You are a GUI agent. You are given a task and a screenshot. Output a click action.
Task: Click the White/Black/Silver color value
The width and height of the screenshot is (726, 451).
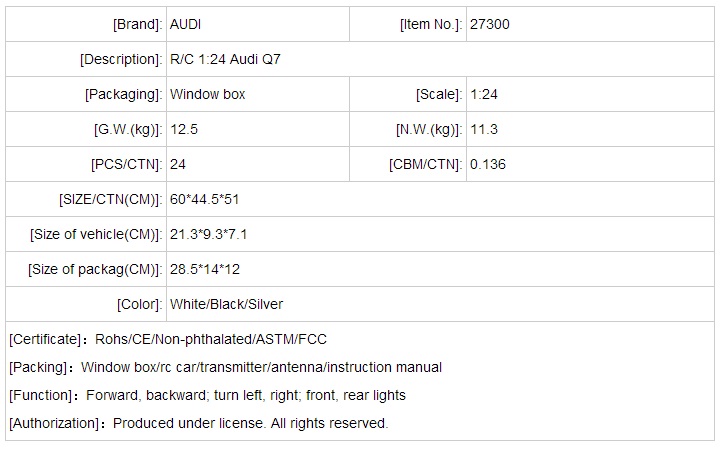226,304
